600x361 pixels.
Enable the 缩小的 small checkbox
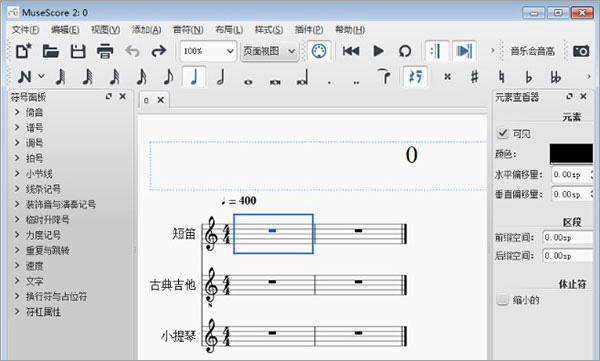point(502,300)
